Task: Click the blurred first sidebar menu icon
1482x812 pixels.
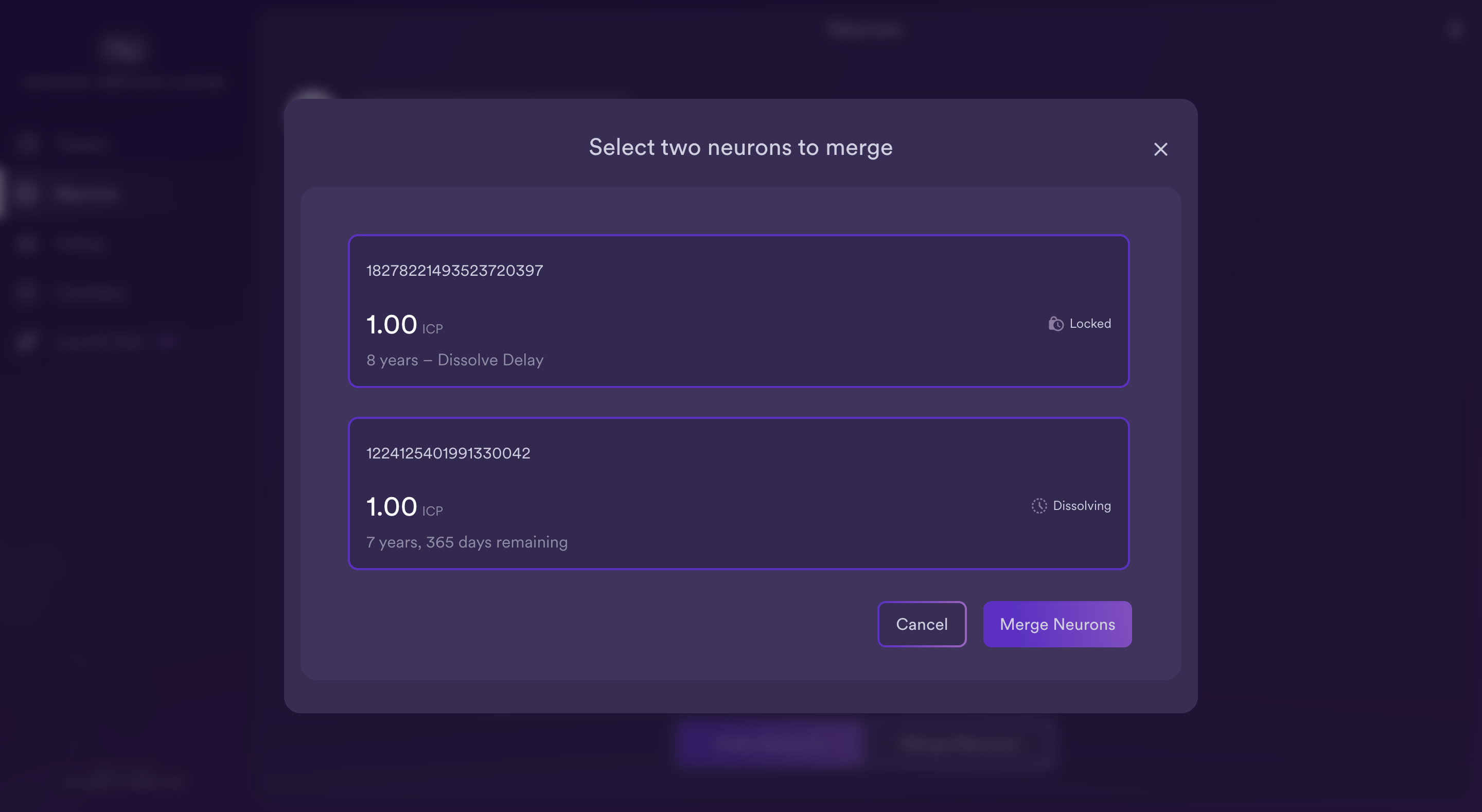Action: 26,143
